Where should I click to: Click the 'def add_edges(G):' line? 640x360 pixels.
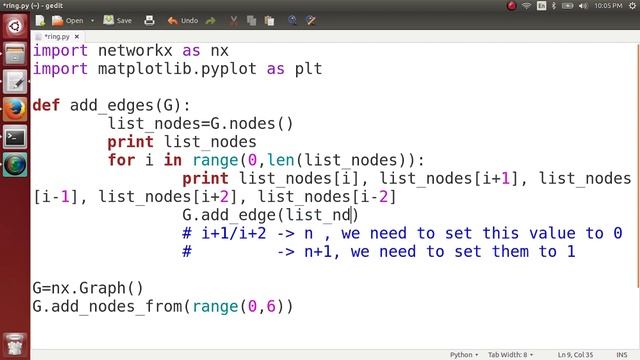pyautogui.click(x=111, y=105)
